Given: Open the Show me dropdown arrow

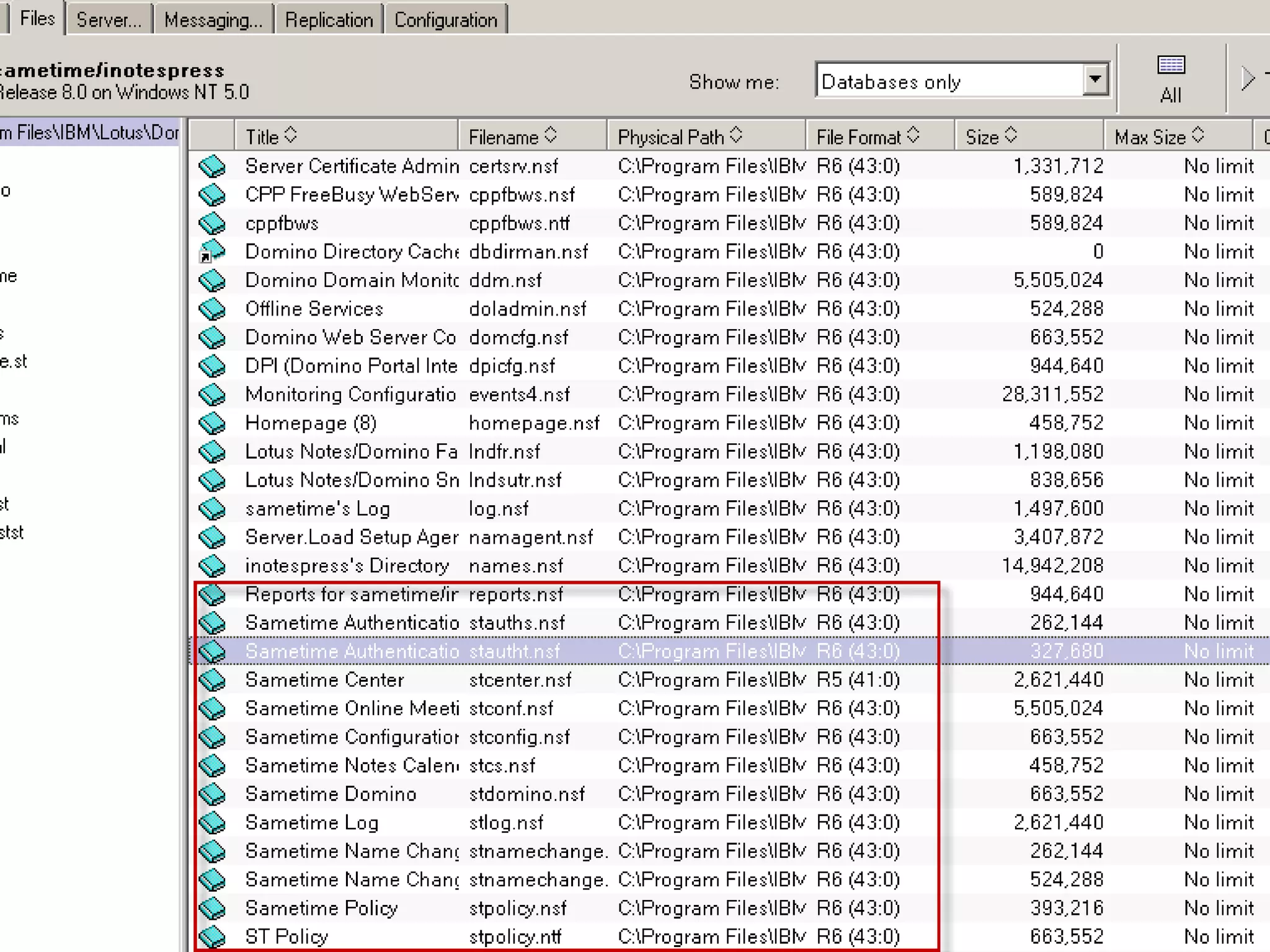Looking at the screenshot, I should tap(1095, 79).
